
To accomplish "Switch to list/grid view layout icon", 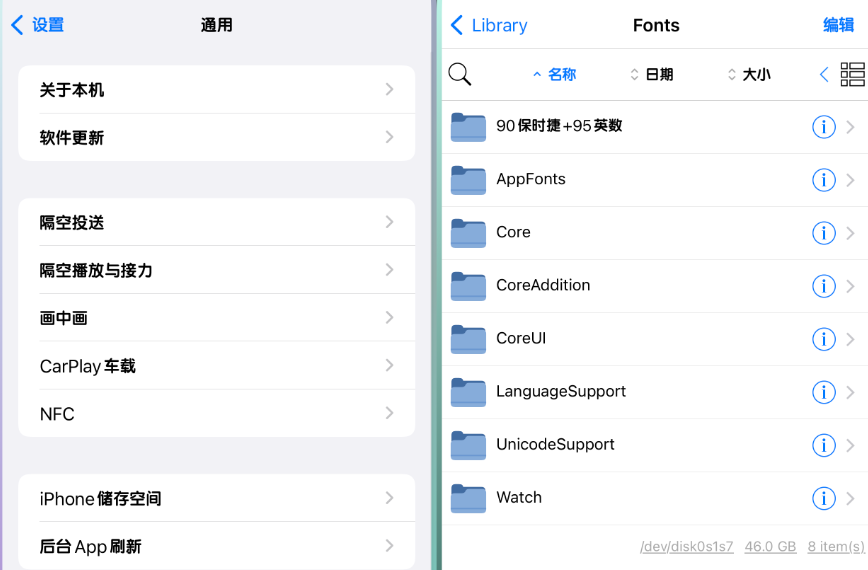I will [852, 74].
